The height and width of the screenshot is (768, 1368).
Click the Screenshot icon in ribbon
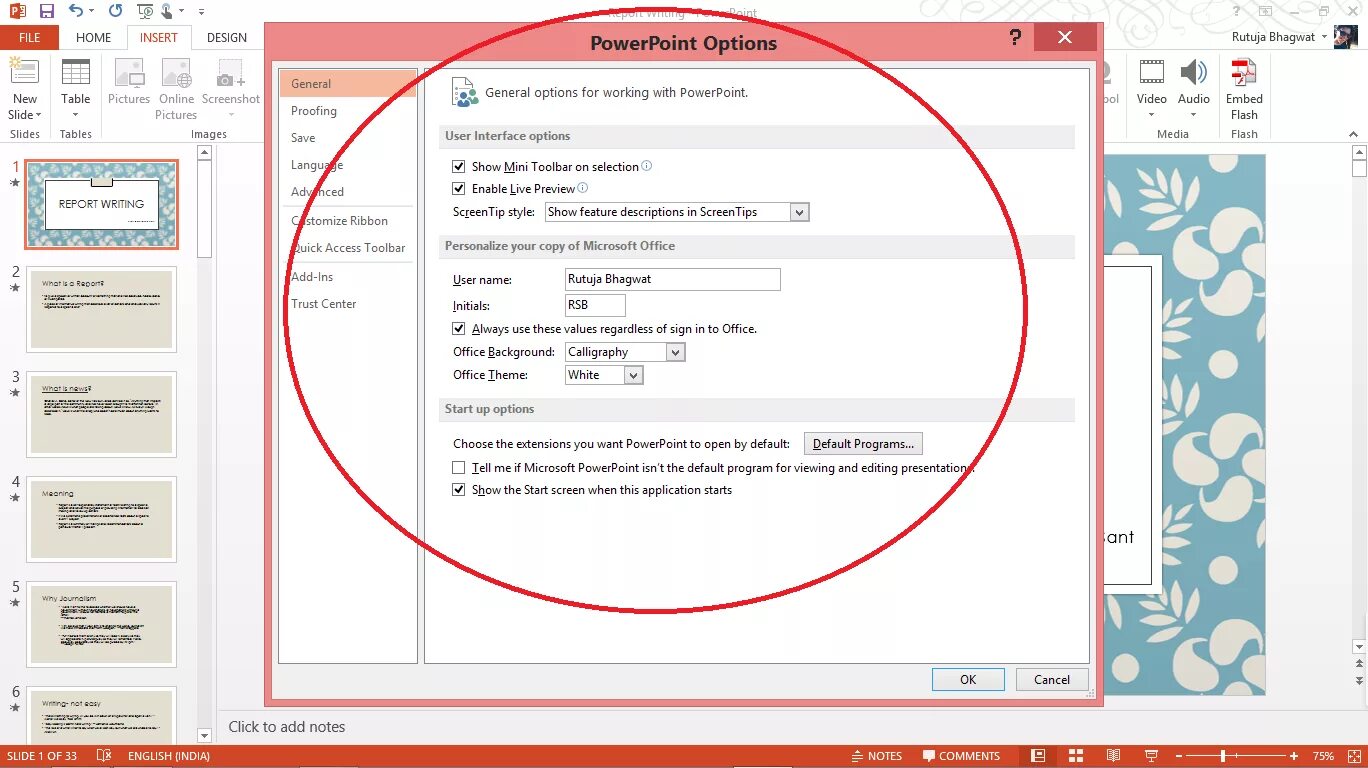(x=231, y=74)
